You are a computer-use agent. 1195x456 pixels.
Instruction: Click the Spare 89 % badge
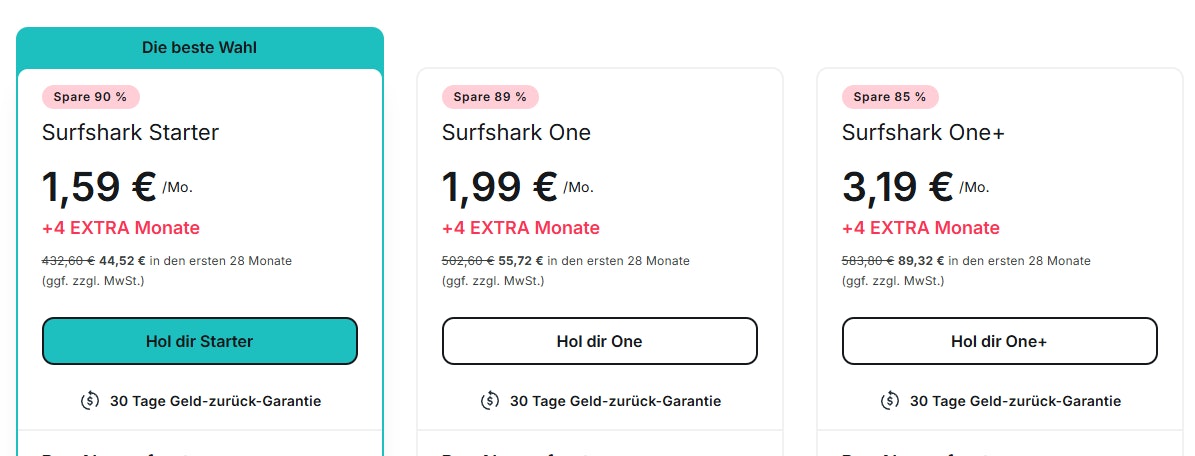(490, 97)
